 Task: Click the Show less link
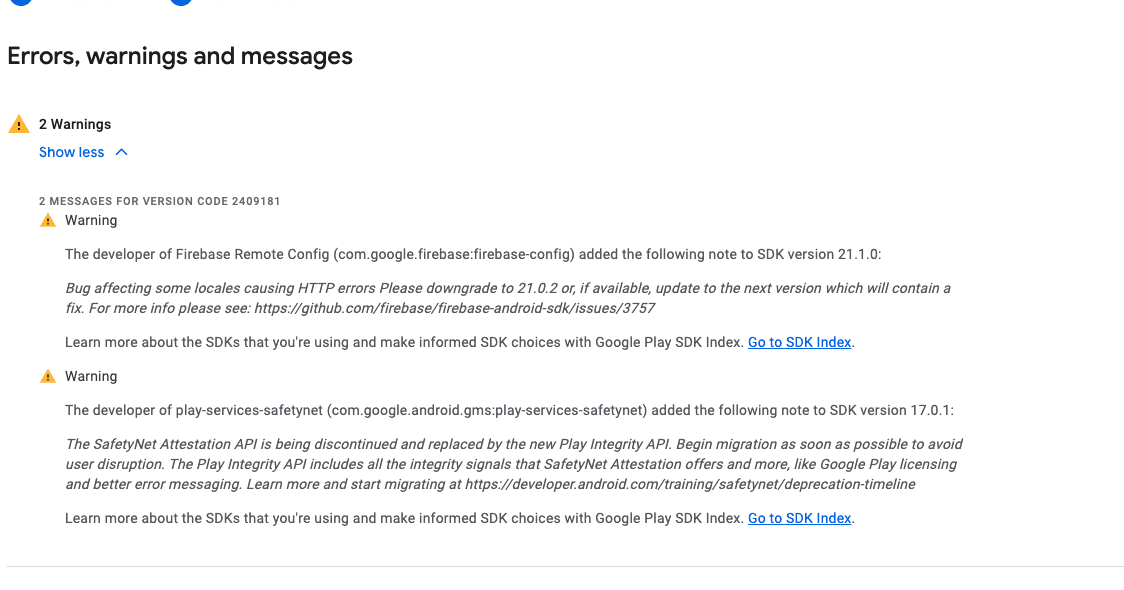pos(72,152)
